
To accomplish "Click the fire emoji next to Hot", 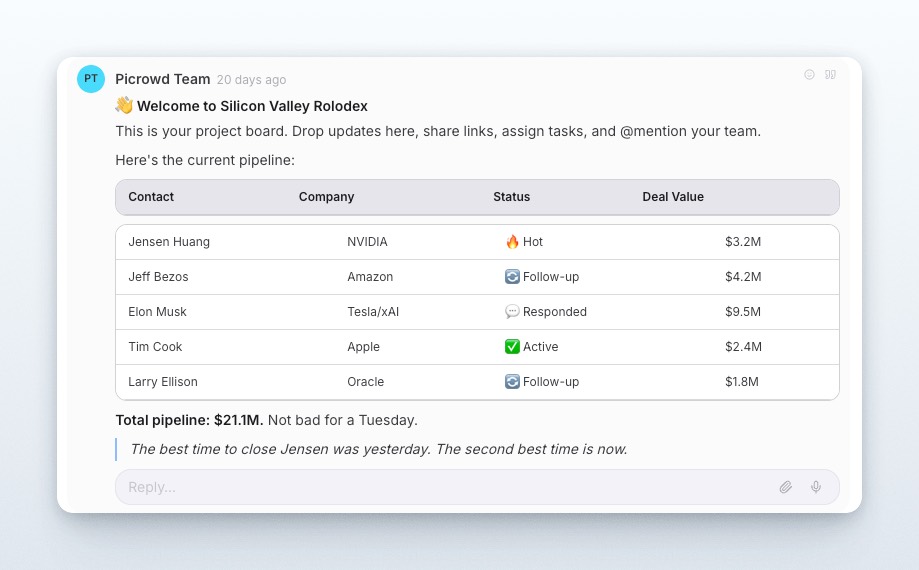I will [x=512, y=241].
